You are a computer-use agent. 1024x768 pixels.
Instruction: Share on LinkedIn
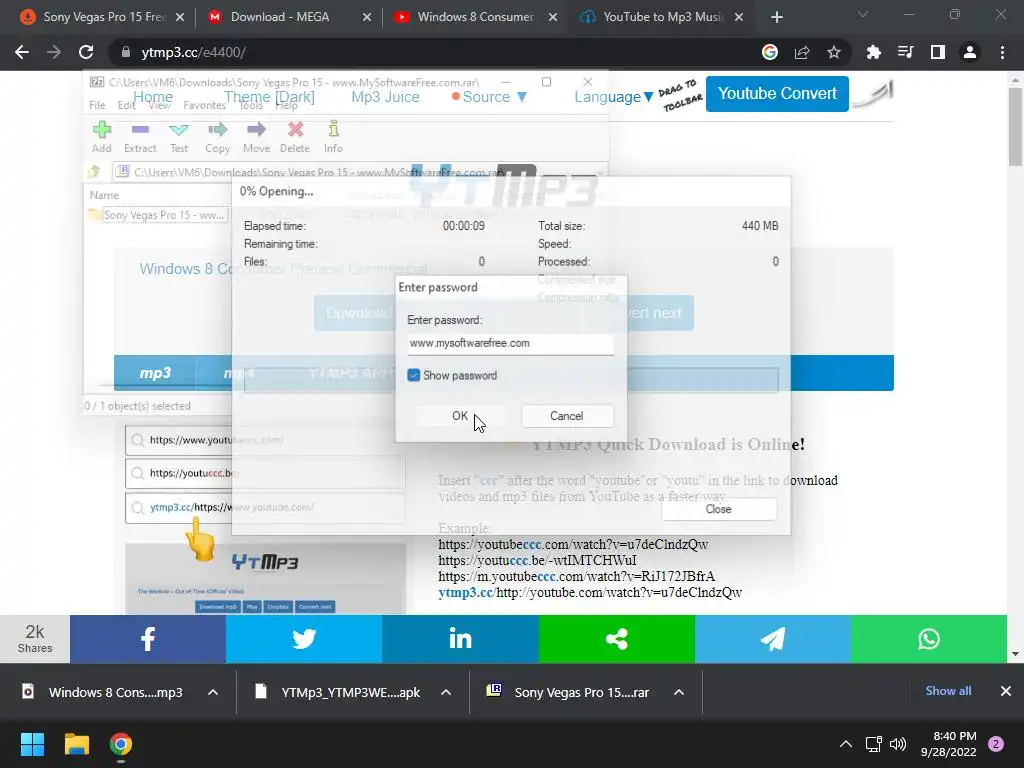460,639
